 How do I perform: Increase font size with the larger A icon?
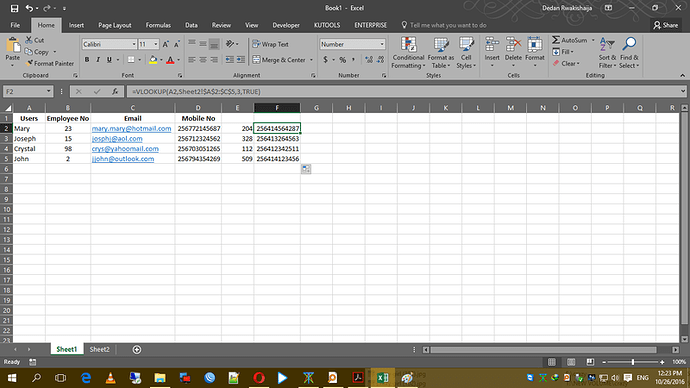pos(165,44)
